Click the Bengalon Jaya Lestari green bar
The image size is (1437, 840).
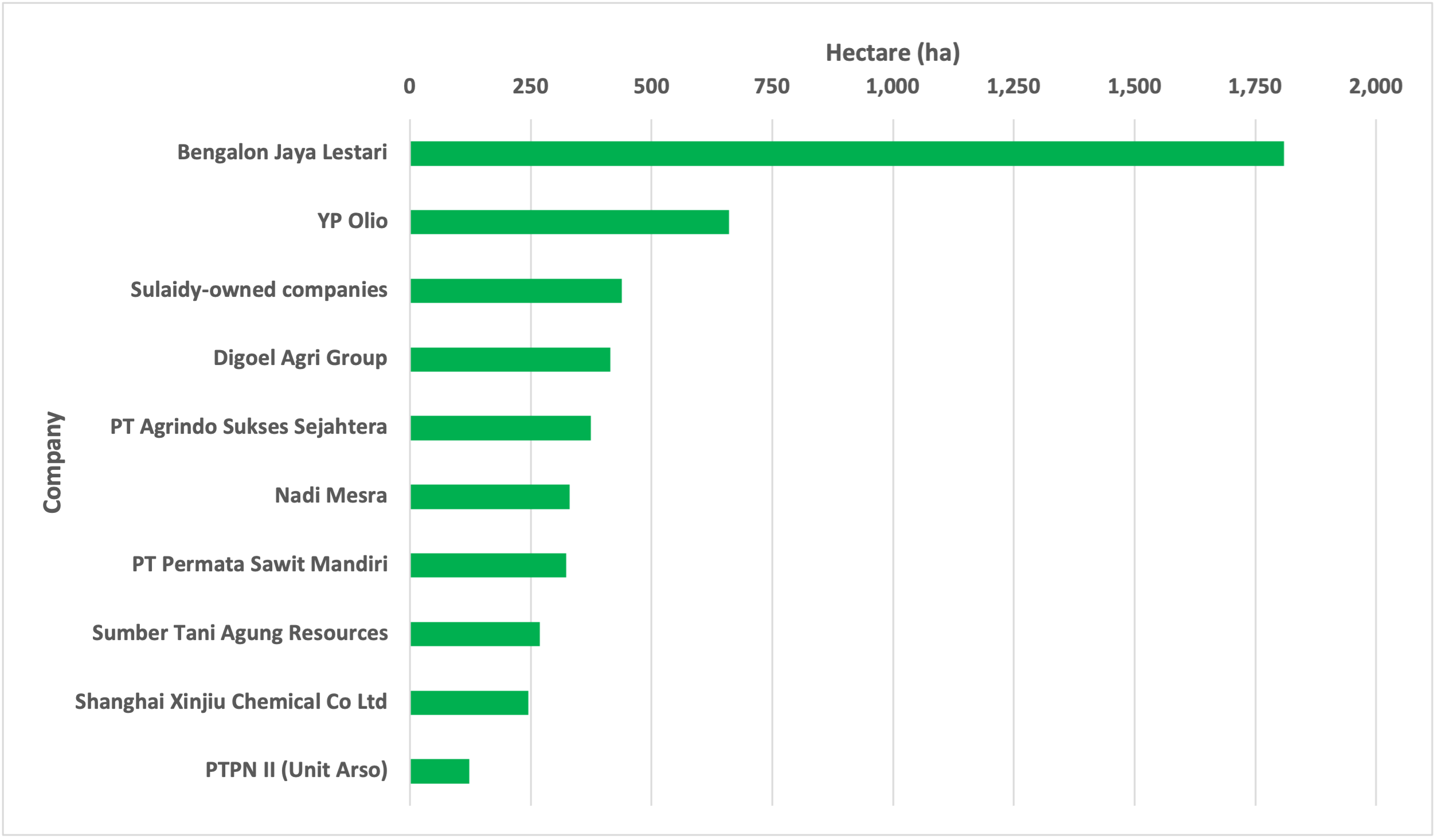[x=847, y=154]
